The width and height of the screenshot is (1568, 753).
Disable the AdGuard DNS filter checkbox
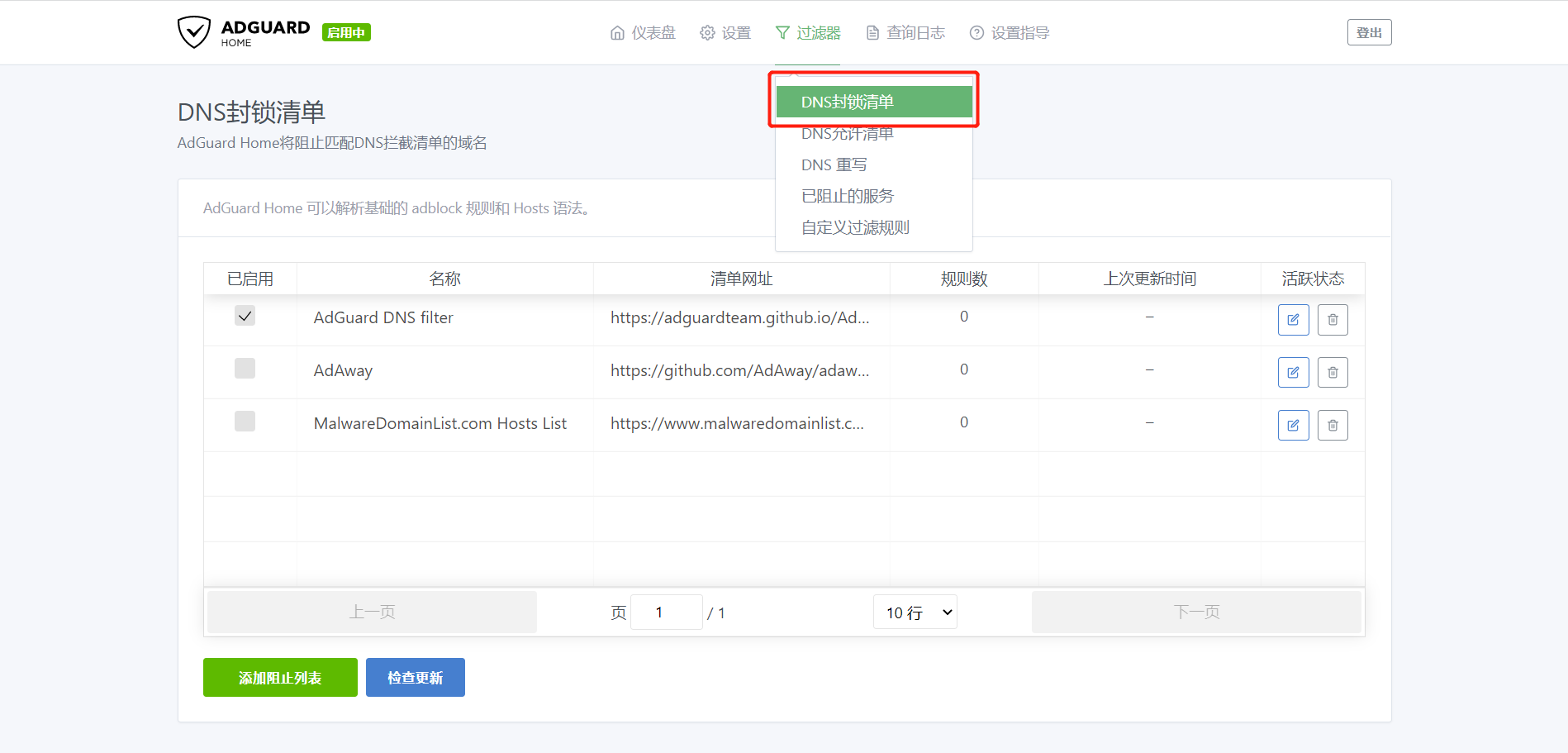(x=245, y=316)
